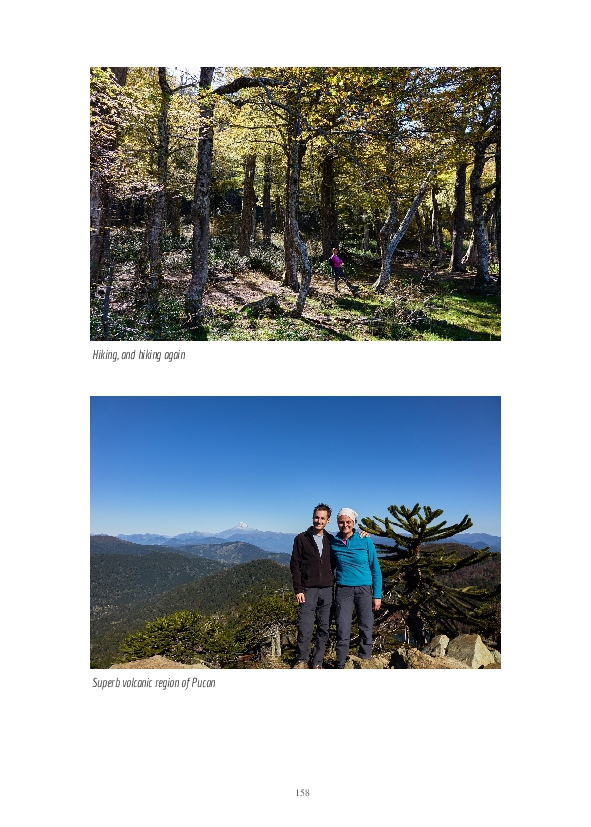Click the man in black jacket

coord(313,585)
